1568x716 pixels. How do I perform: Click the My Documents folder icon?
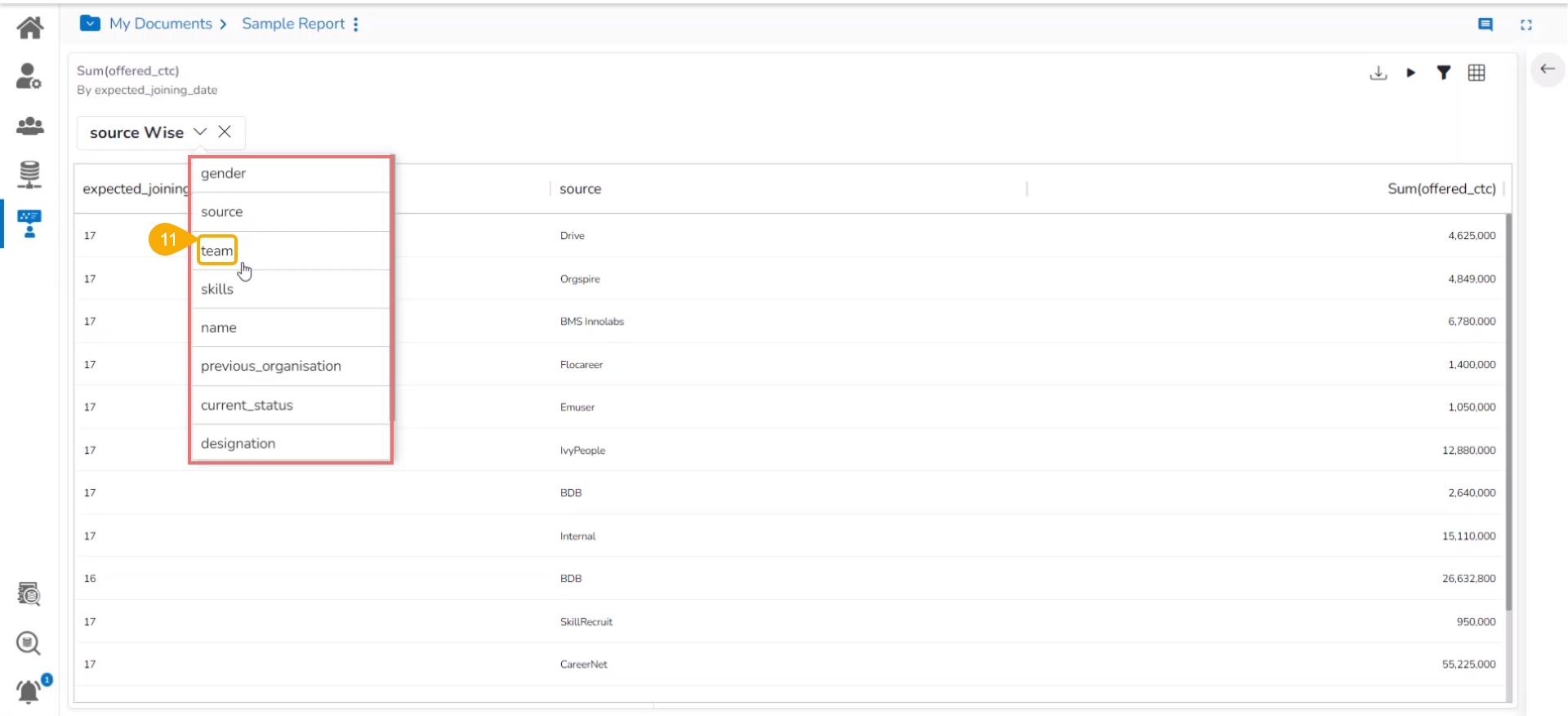click(x=90, y=24)
